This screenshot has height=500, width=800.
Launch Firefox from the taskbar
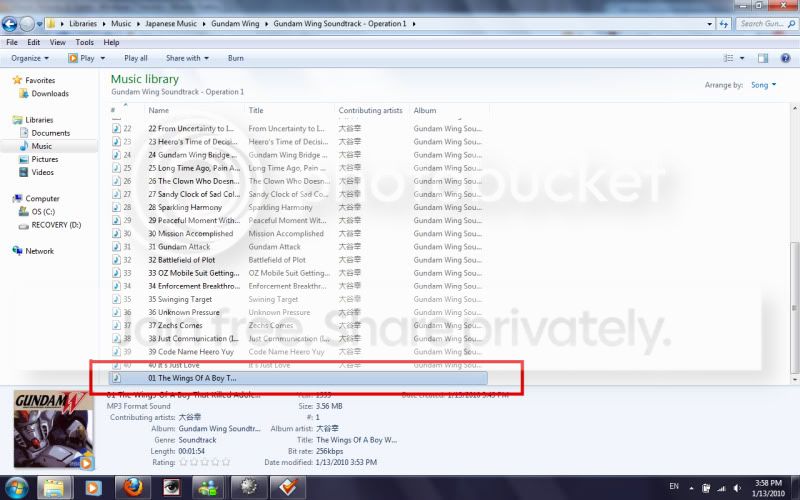[x=133, y=488]
